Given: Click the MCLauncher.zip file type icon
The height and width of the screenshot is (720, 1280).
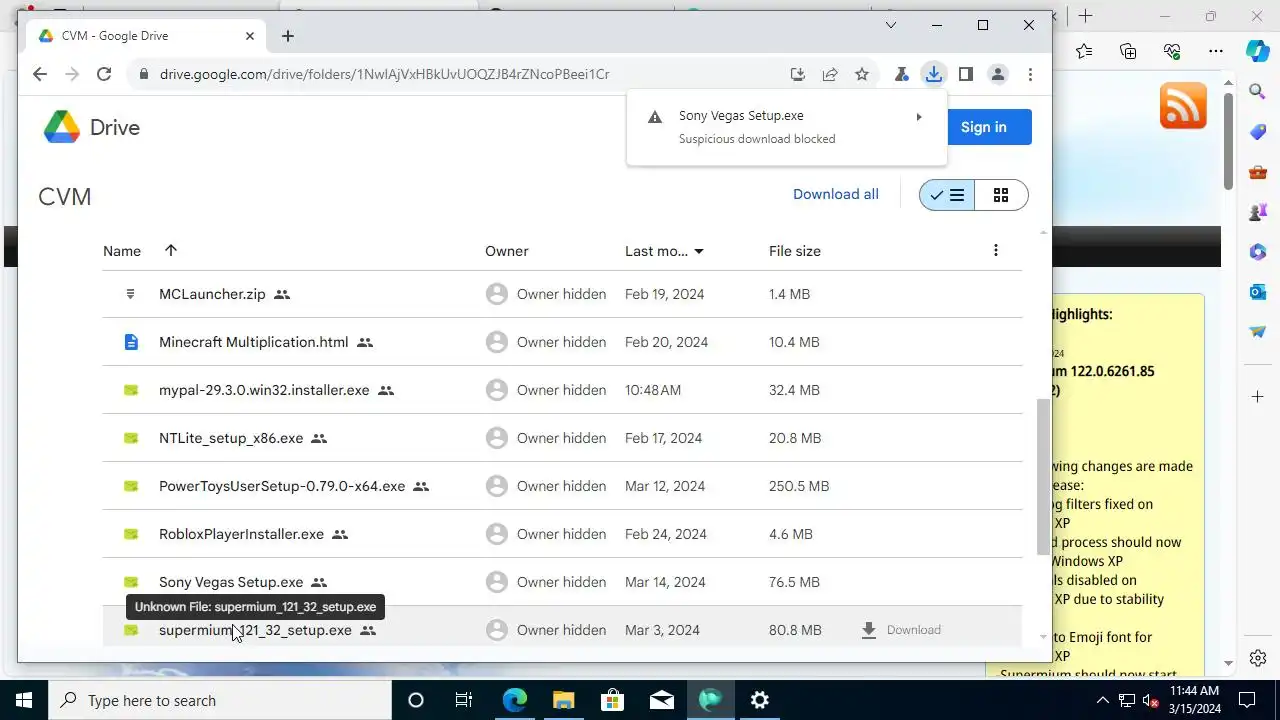Looking at the screenshot, I should [x=130, y=294].
